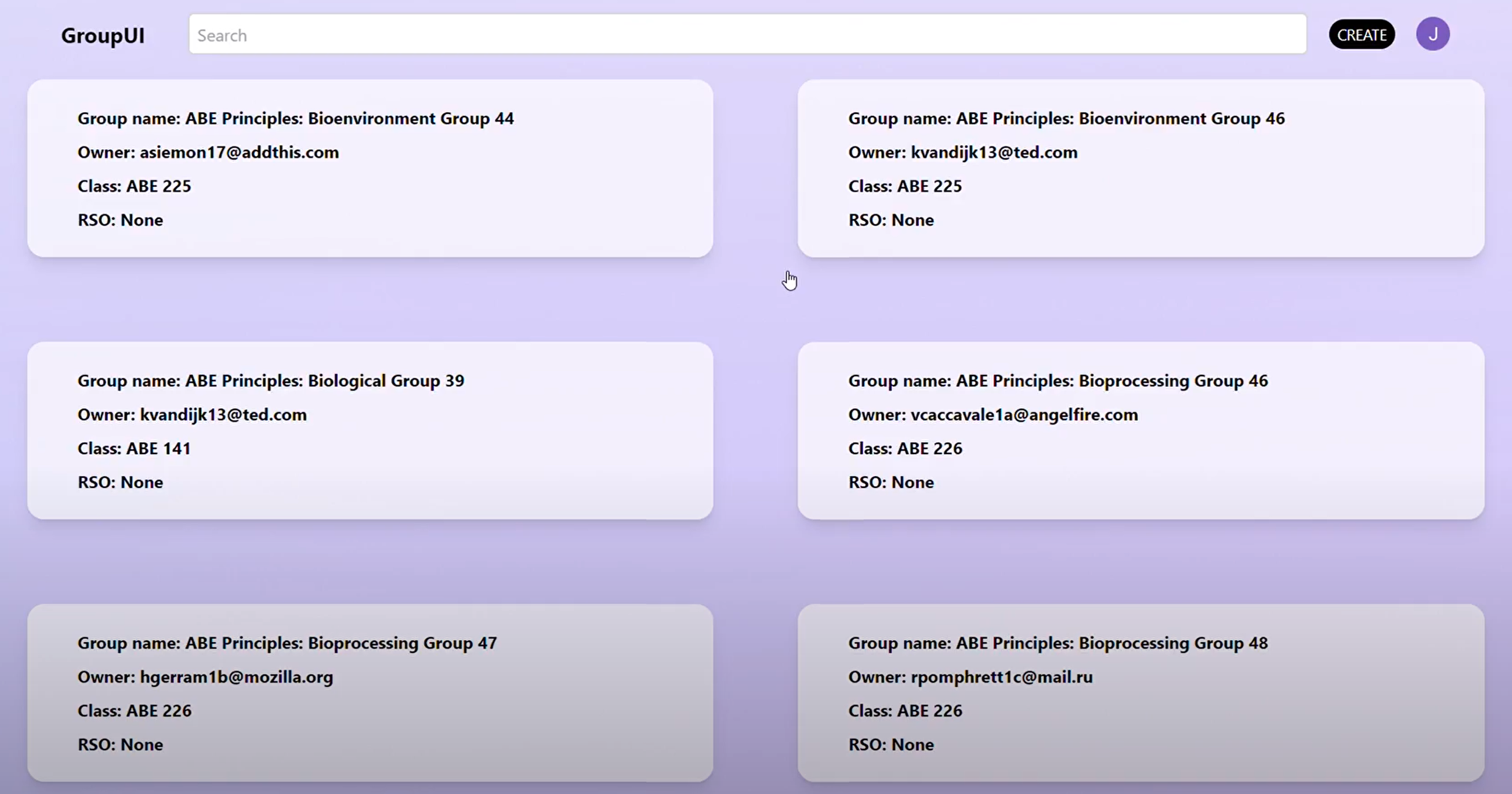Click Bioenvironment Group 46 owner email
The height and width of the screenshot is (794, 1512).
click(x=963, y=153)
